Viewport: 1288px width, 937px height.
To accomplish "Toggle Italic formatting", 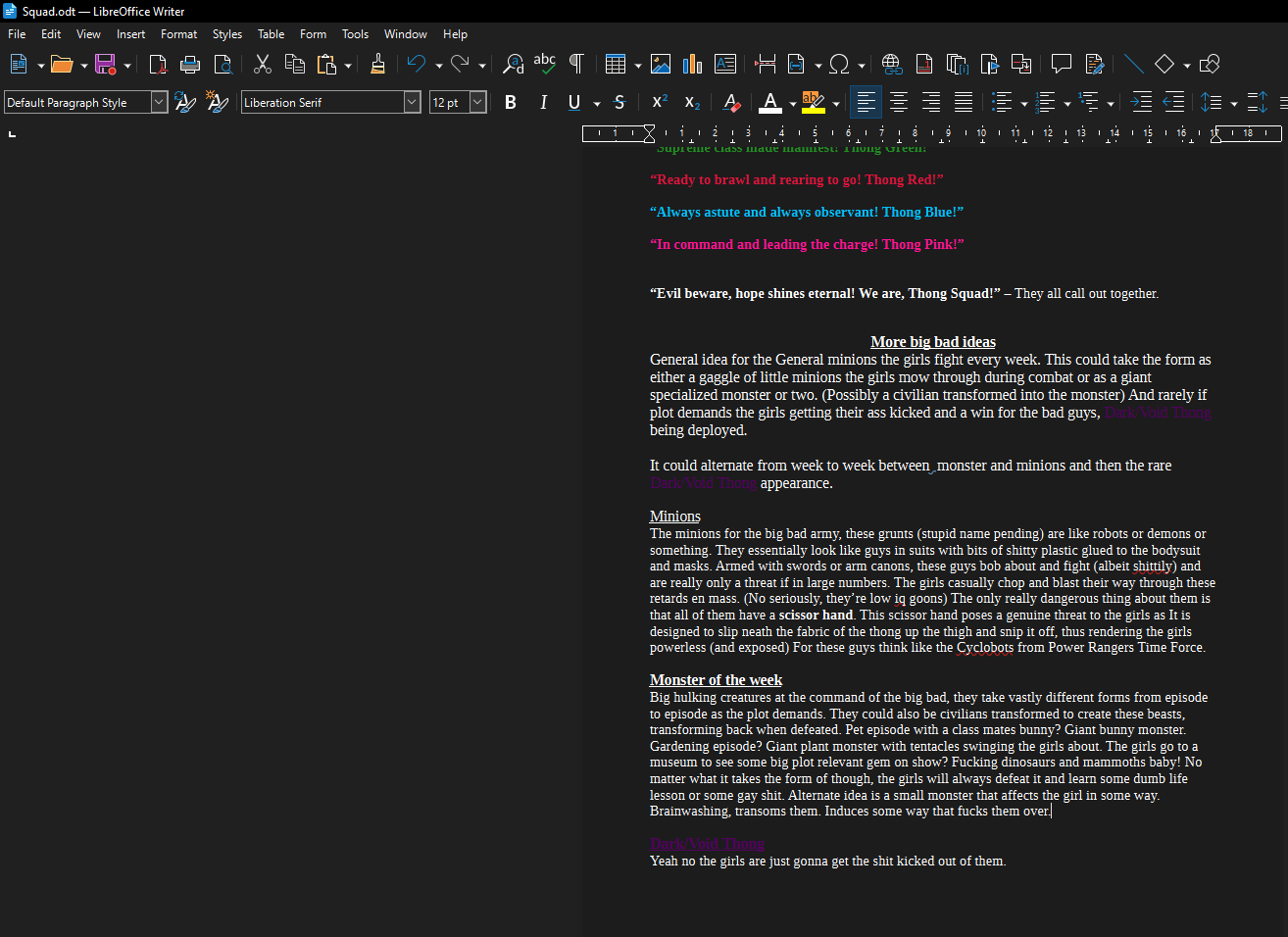I will [543, 102].
